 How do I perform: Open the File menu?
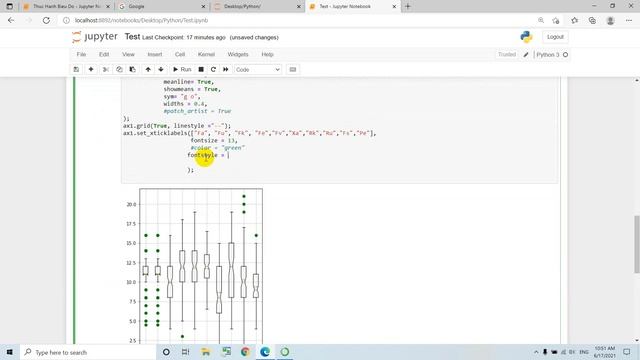(81, 54)
